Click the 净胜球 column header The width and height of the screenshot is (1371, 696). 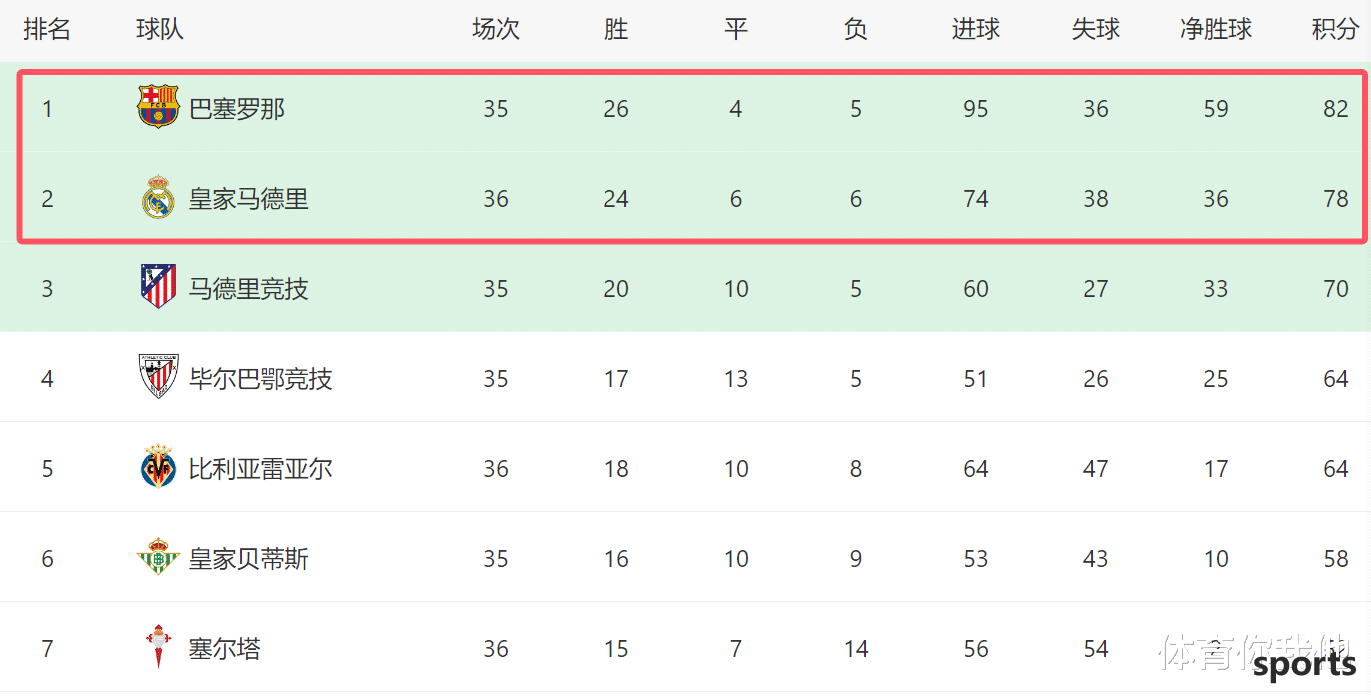tap(1216, 29)
